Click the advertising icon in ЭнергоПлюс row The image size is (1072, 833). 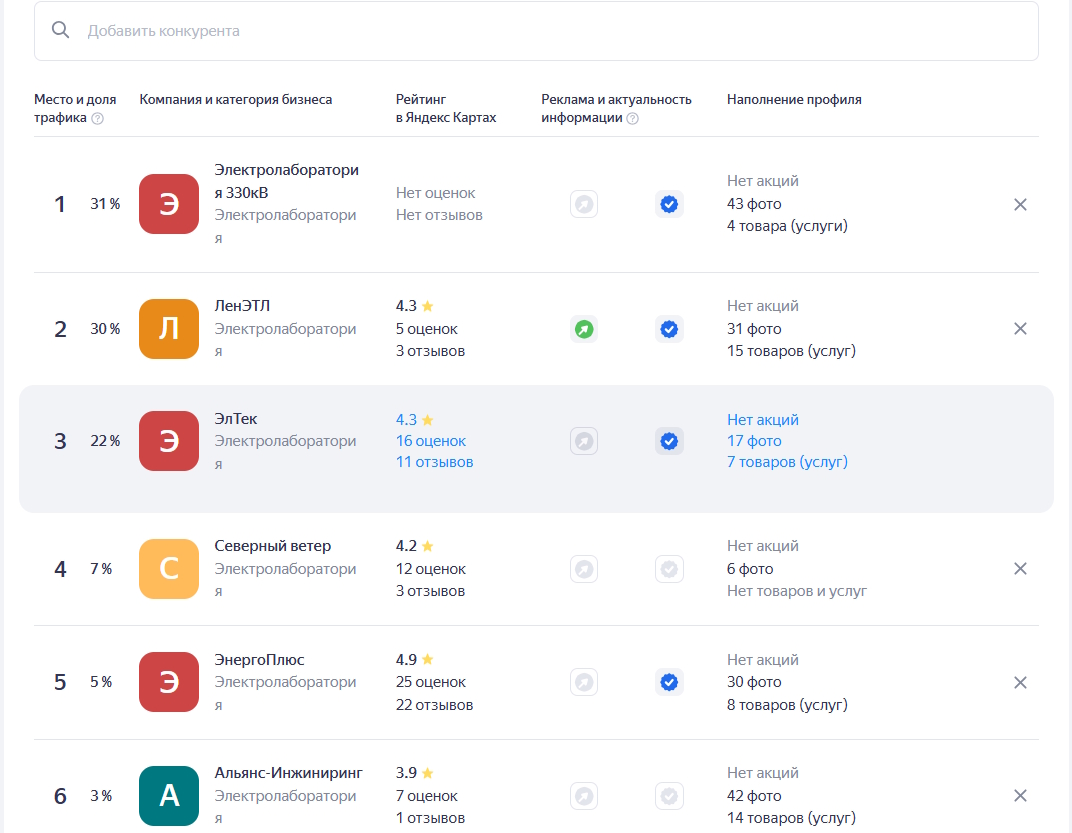pos(584,682)
